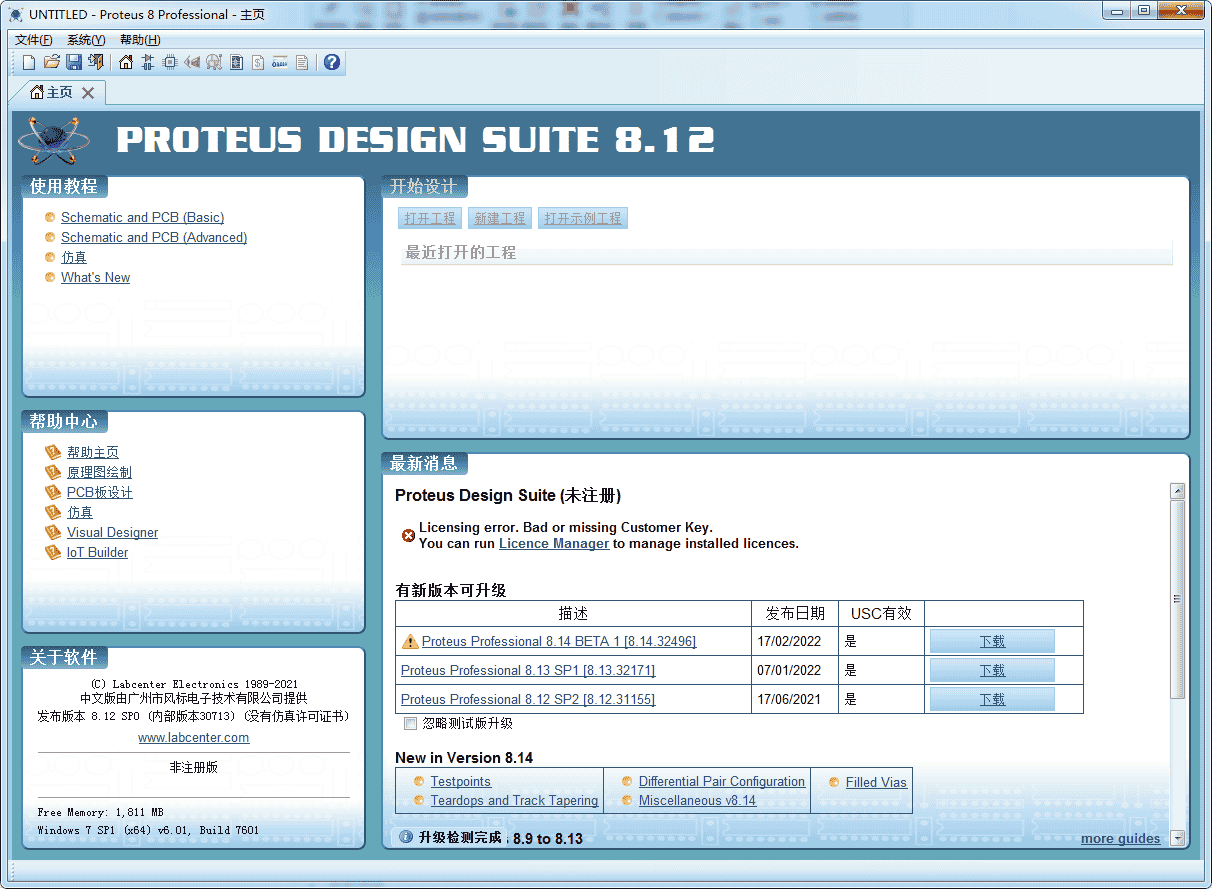Click the 打开示例工程 button

(583, 218)
